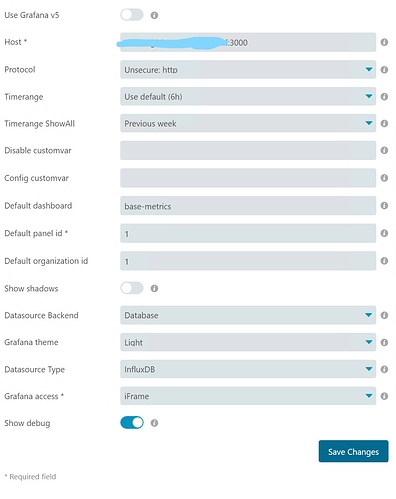
Task: Expand the Timerange ShowAll dropdown
Action: click(248, 123)
